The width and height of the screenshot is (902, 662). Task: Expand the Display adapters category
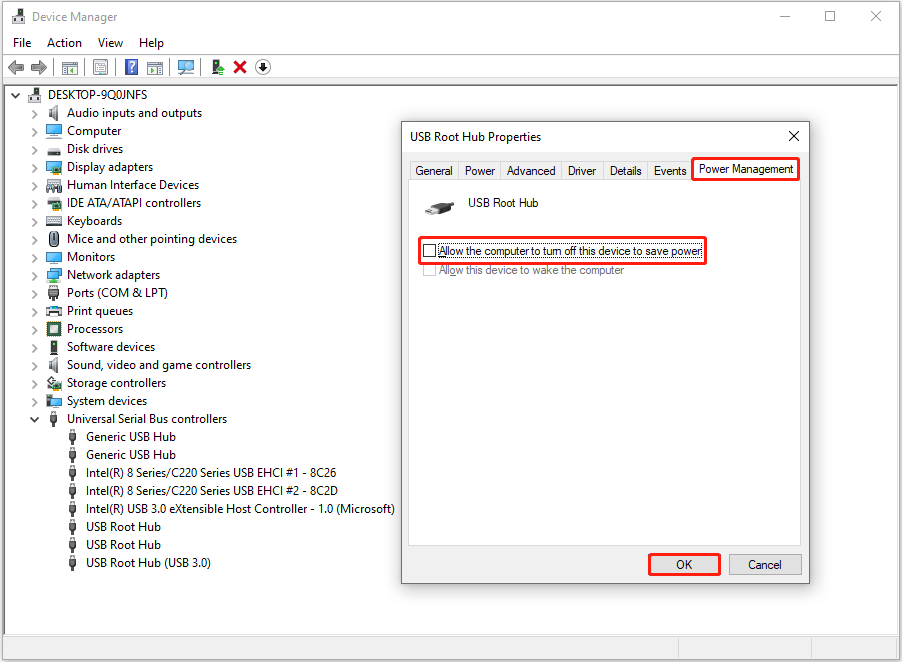(34, 166)
